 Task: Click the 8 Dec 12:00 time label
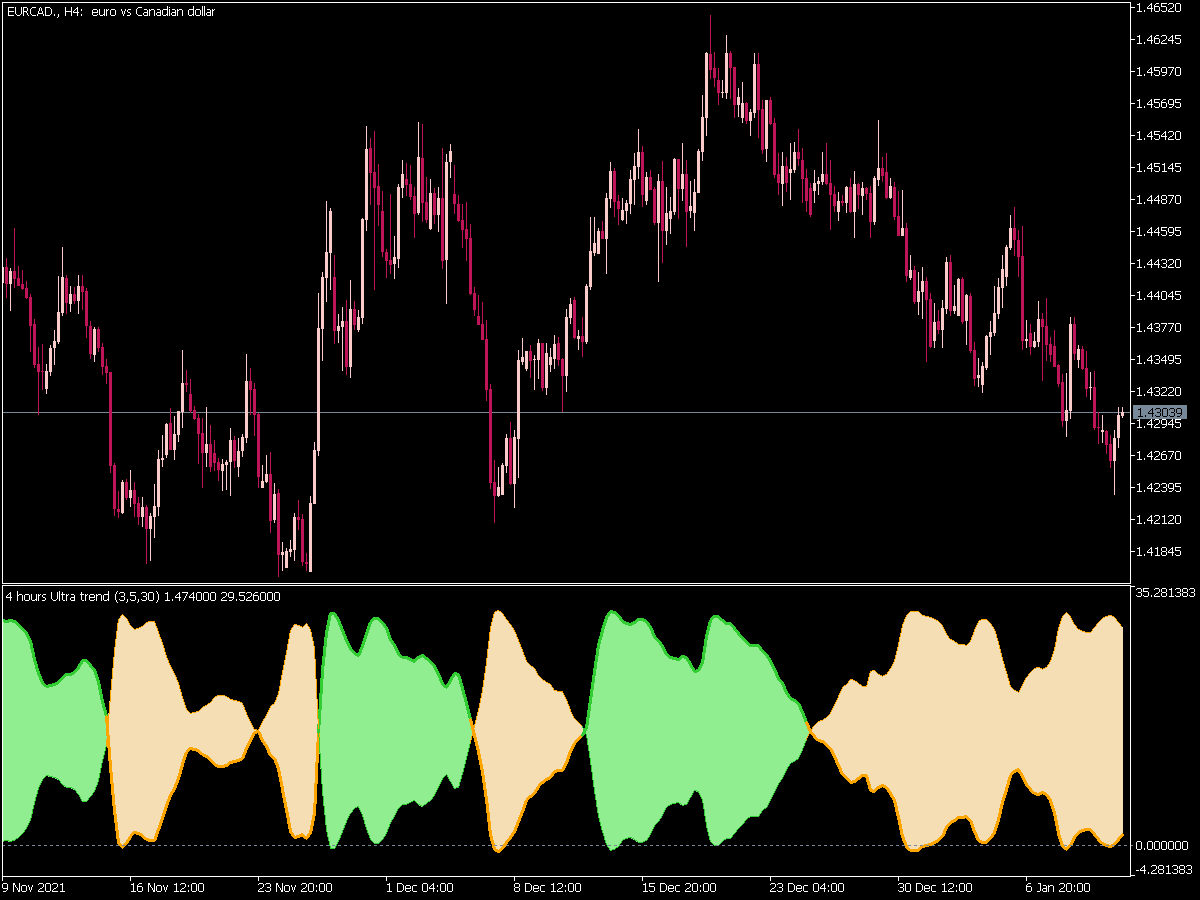coord(547,887)
